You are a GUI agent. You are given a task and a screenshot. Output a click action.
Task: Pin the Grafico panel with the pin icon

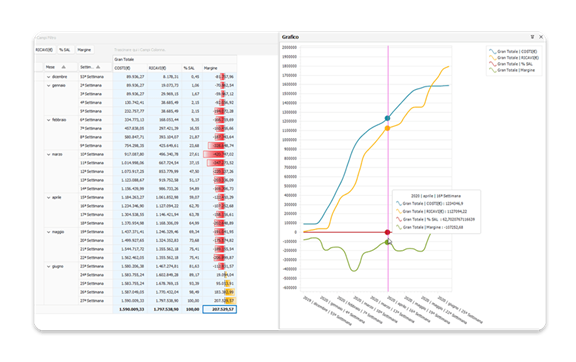pyautogui.click(x=532, y=37)
